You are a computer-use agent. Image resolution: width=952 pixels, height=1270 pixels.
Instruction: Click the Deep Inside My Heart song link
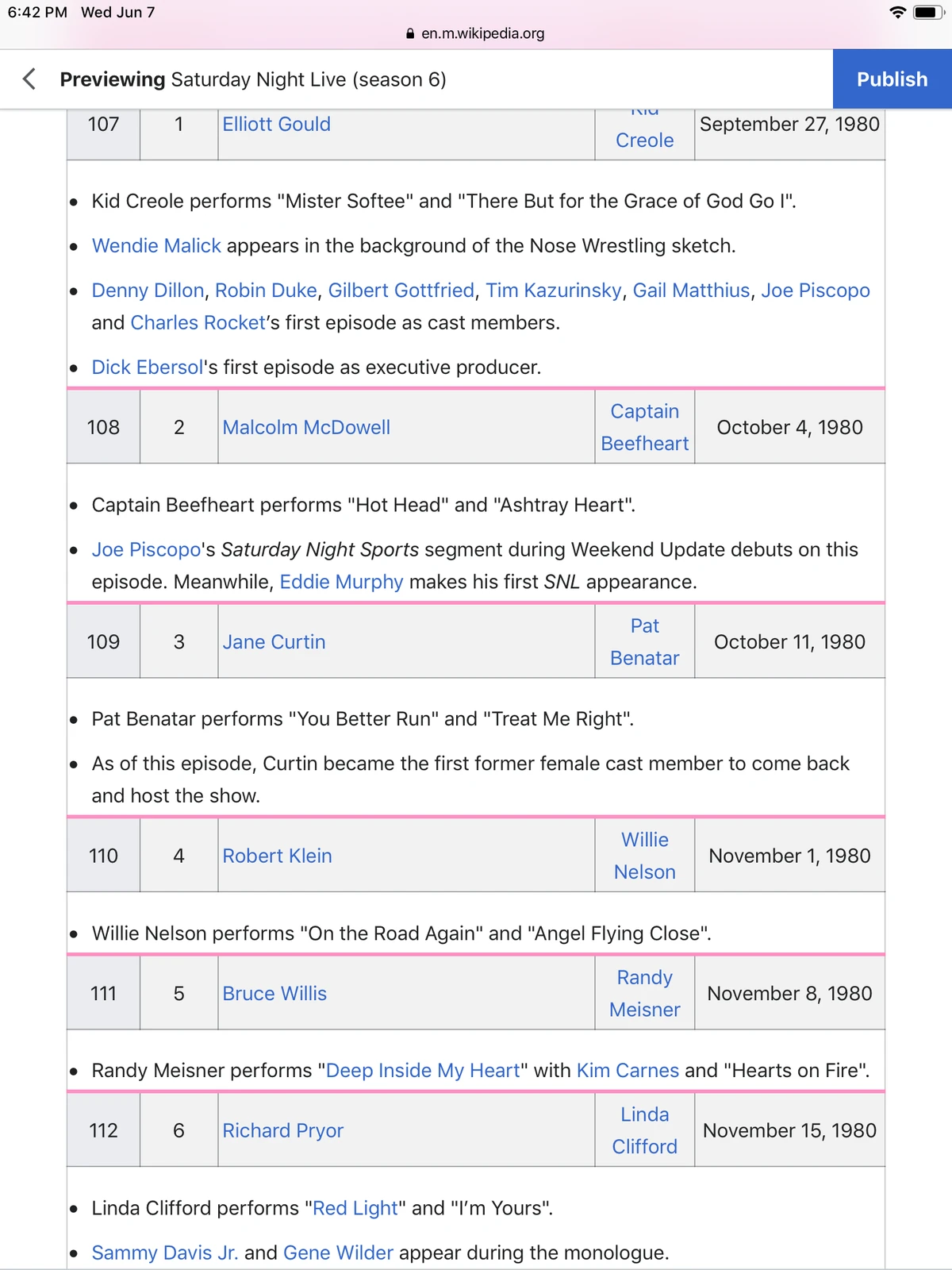[424, 1070]
